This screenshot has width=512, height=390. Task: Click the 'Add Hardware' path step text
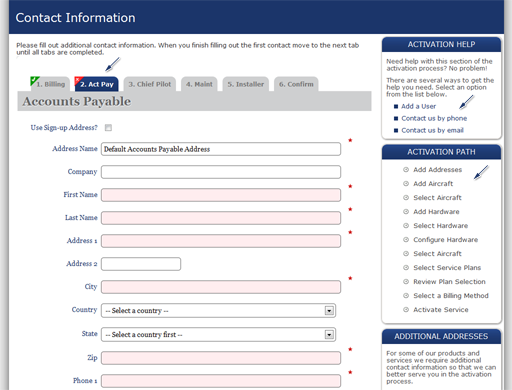click(x=436, y=212)
